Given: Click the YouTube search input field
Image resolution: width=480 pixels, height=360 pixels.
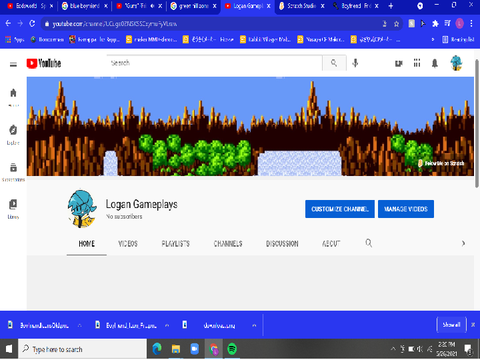Looking at the screenshot, I should click(215, 63).
